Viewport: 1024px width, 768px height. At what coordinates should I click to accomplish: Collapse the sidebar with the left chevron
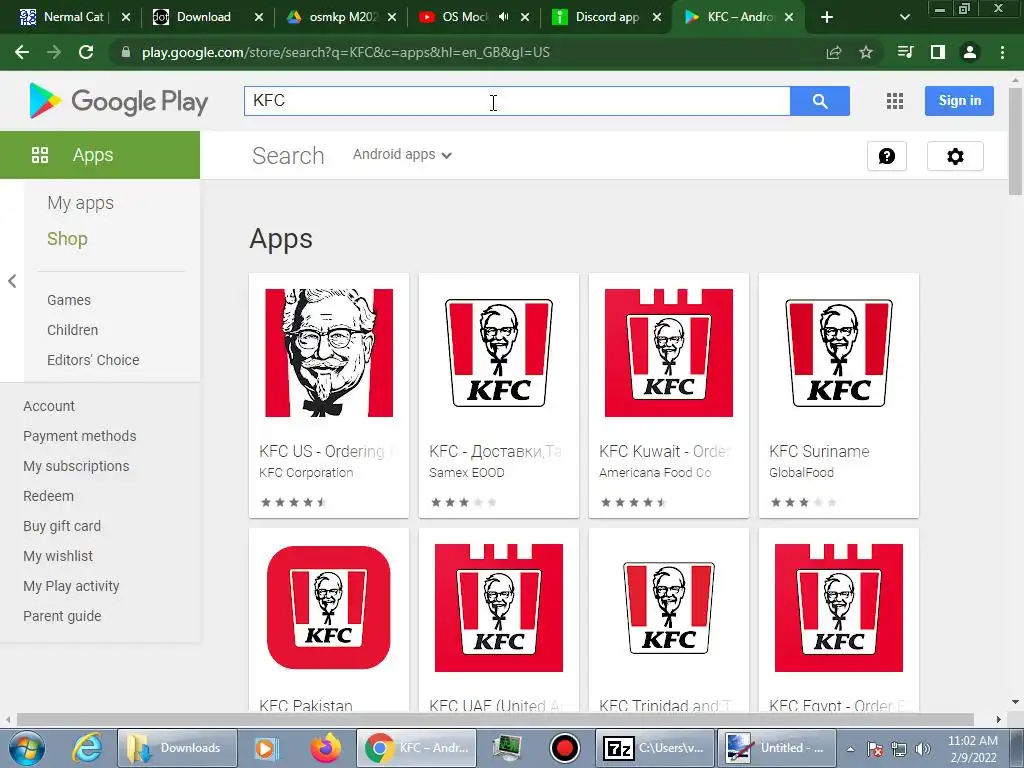click(x=12, y=281)
